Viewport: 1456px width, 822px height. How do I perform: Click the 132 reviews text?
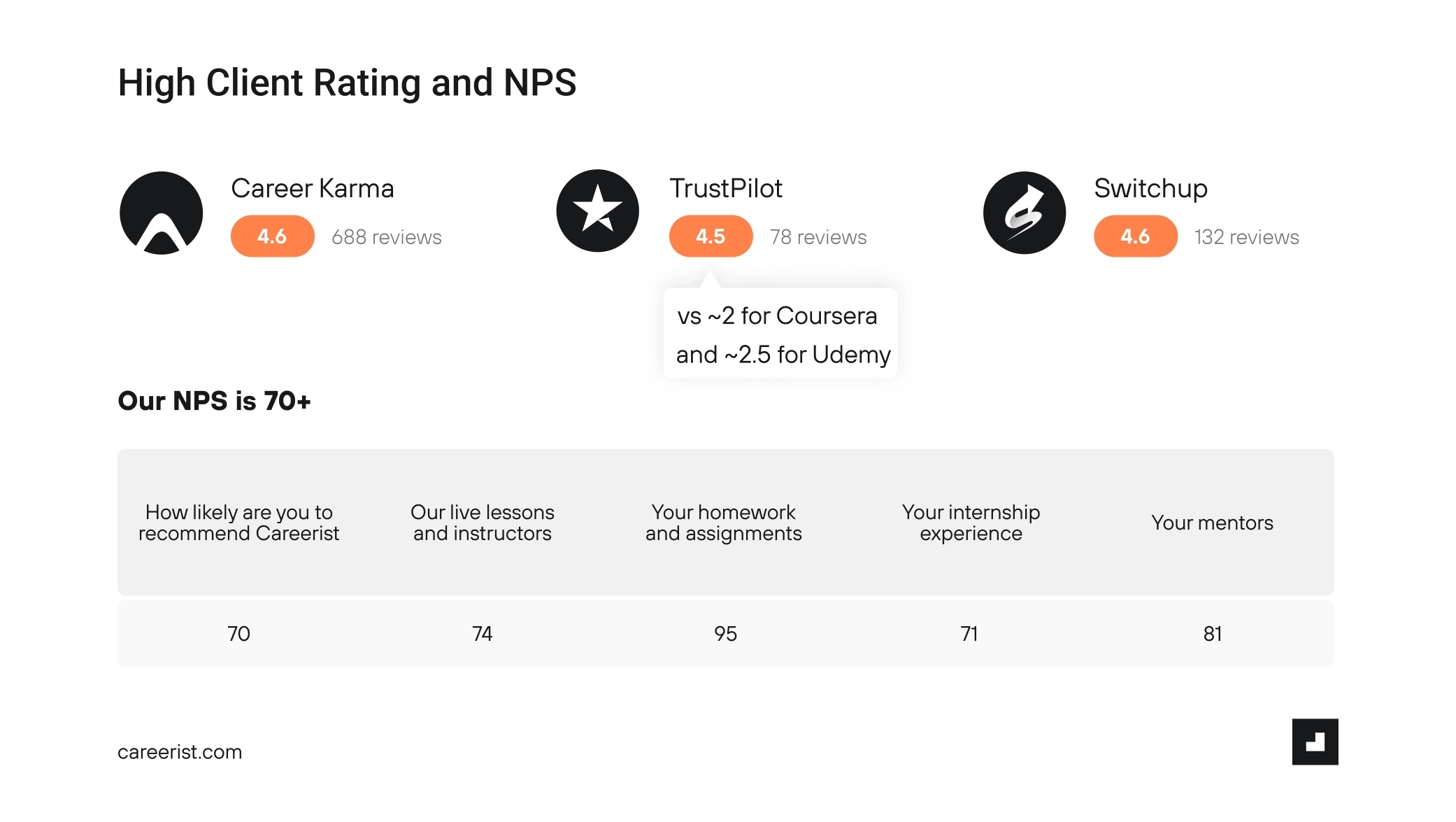(1246, 237)
